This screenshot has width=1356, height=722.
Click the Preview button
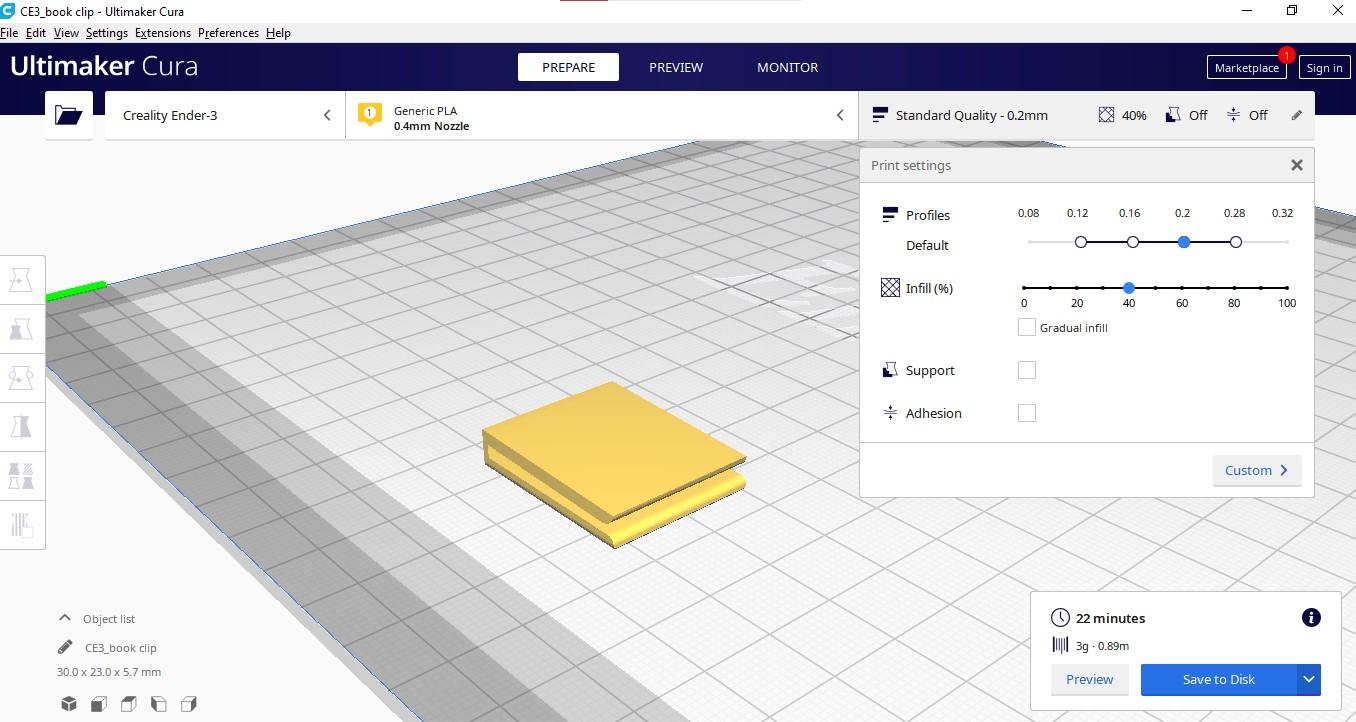click(x=1089, y=679)
